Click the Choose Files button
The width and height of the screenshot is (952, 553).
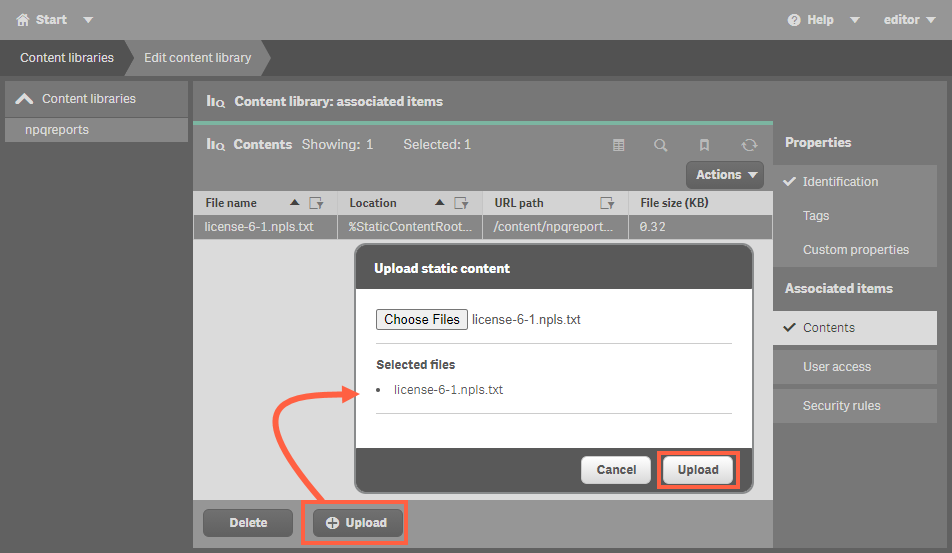point(422,319)
